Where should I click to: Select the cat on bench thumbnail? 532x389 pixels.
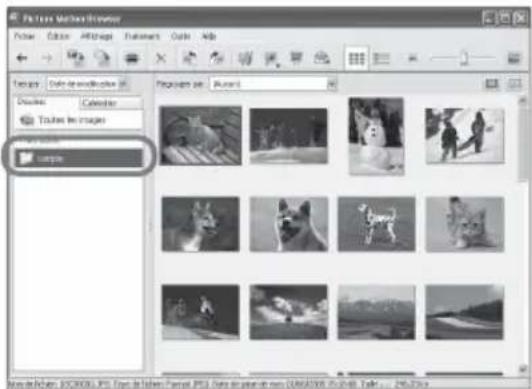tap(201, 136)
